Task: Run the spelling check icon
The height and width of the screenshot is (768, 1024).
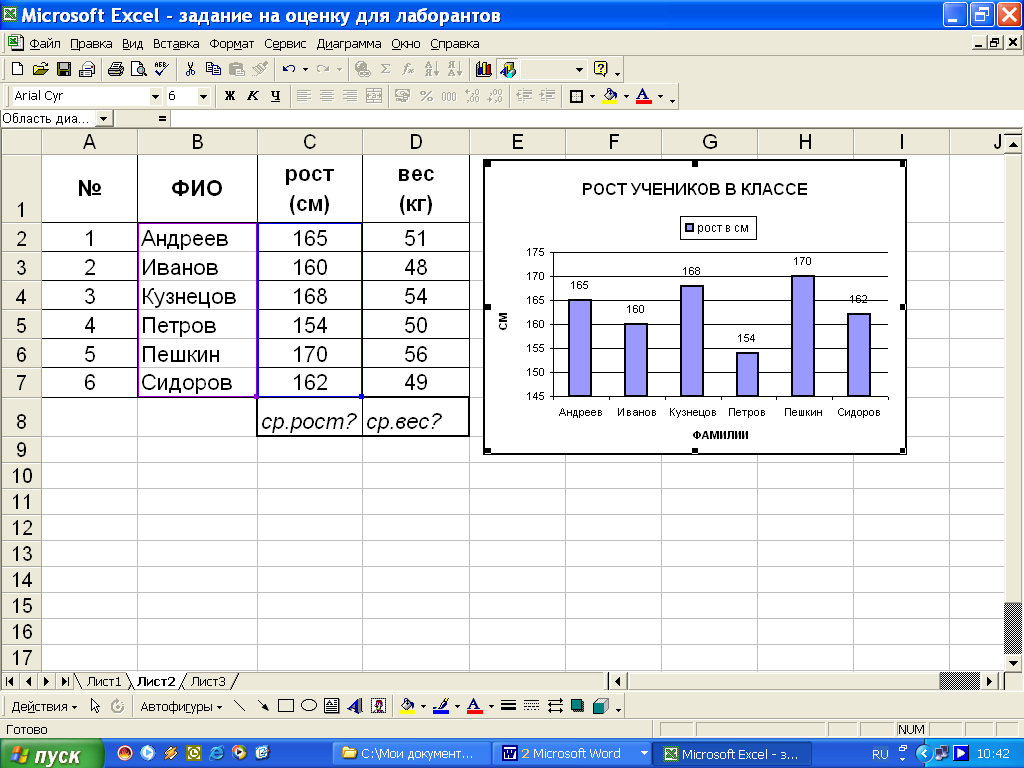Action: pos(161,69)
